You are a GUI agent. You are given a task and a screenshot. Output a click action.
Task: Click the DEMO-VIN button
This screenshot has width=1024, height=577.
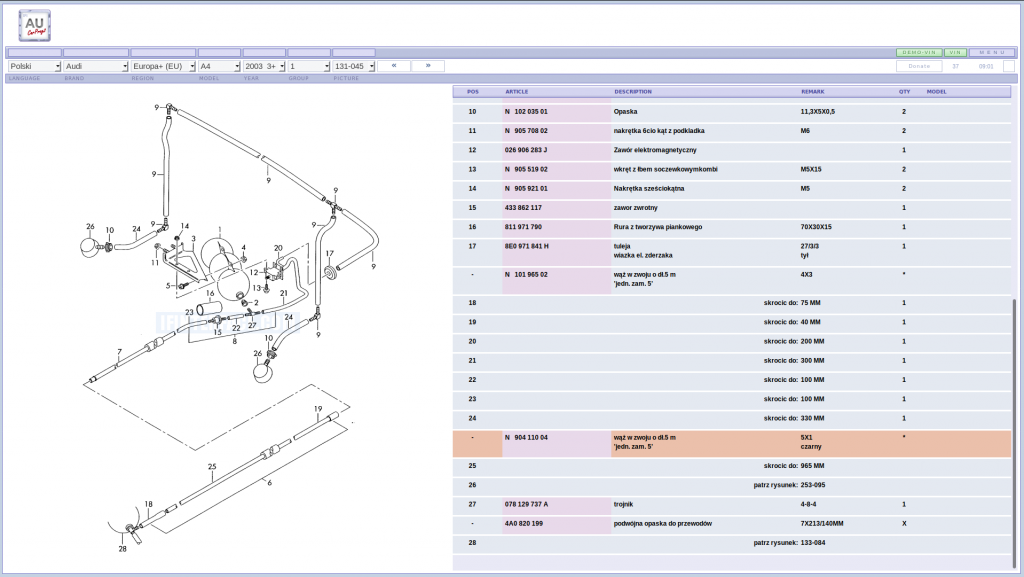click(x=919, y=52)
